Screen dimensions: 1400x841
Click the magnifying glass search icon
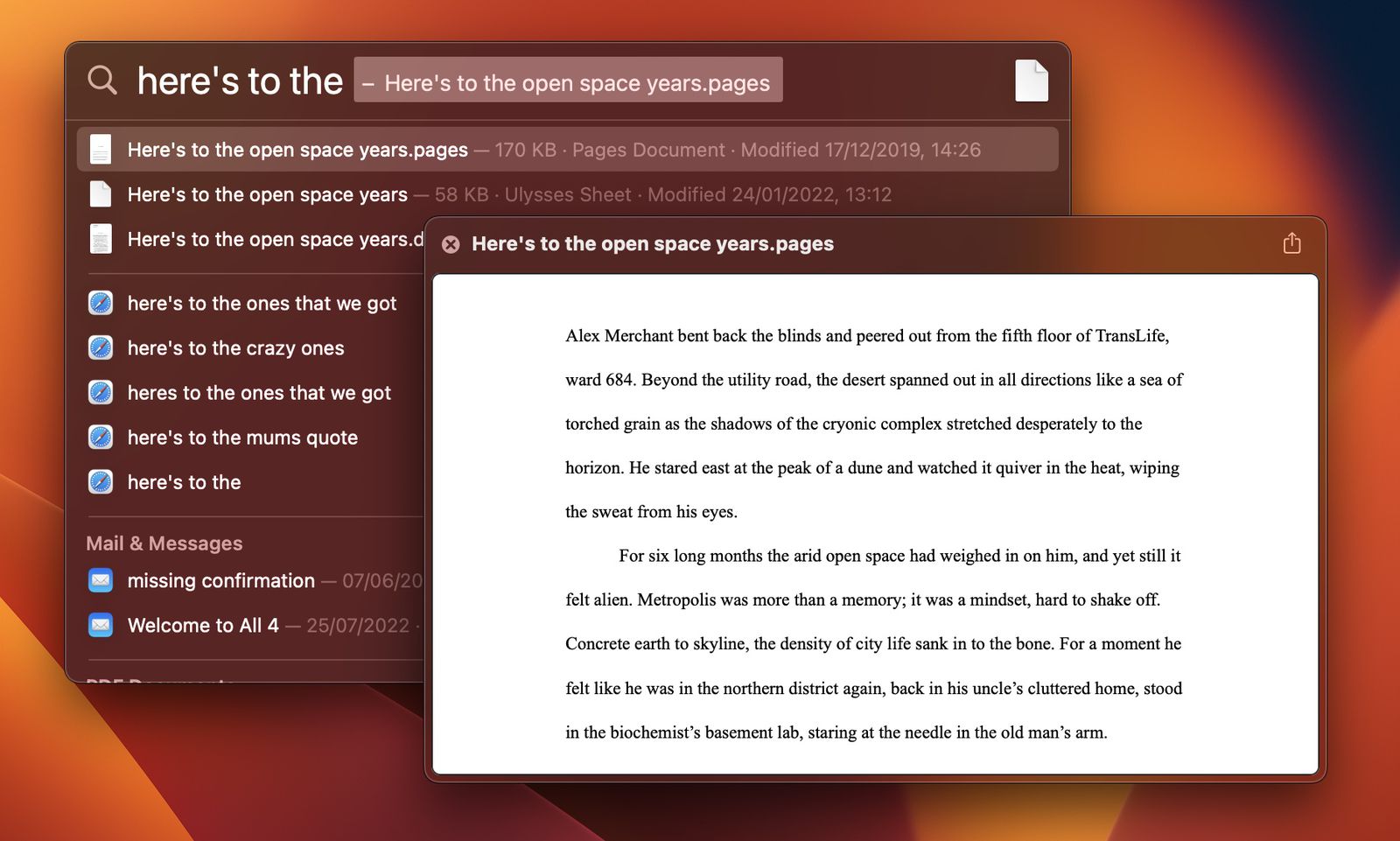(x=102, y=80)
